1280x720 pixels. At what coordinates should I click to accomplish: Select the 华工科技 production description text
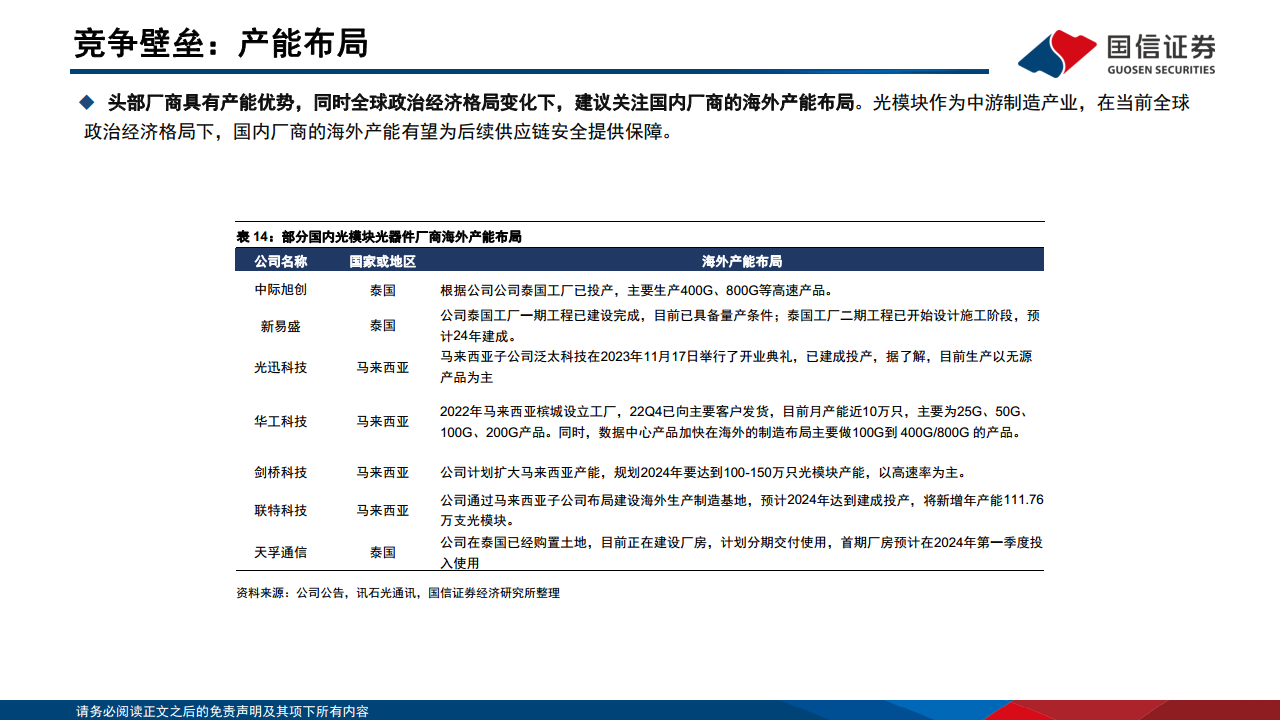(738, 422)
